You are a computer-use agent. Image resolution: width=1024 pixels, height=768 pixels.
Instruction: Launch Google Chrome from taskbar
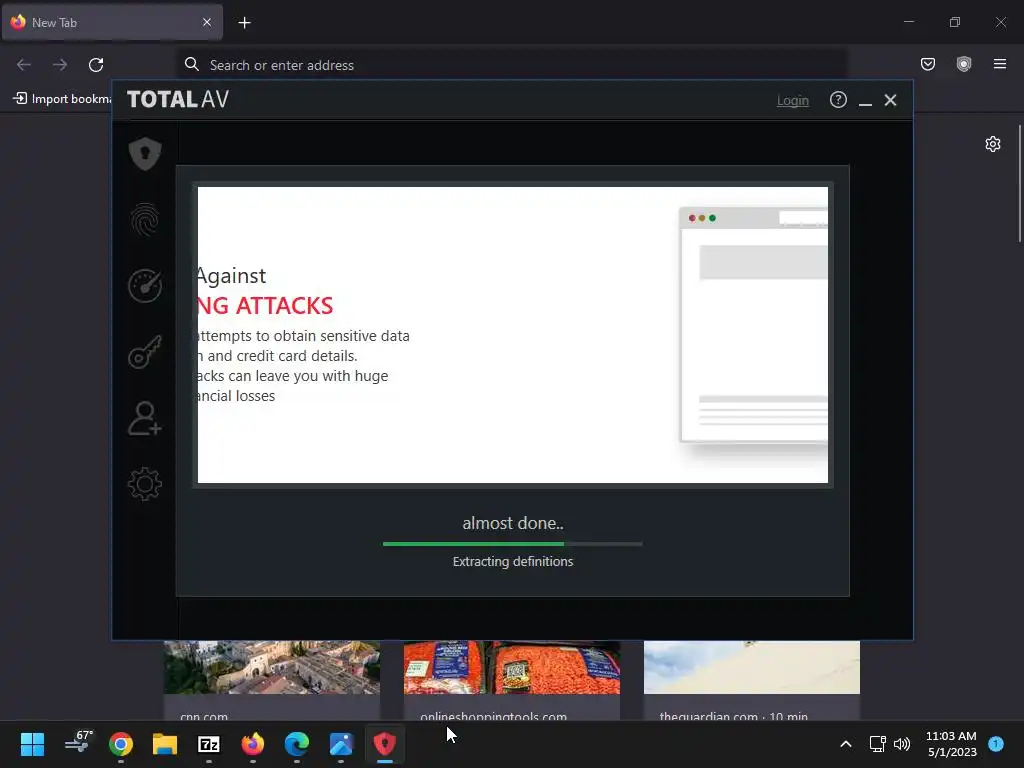(x=121, y=744)
